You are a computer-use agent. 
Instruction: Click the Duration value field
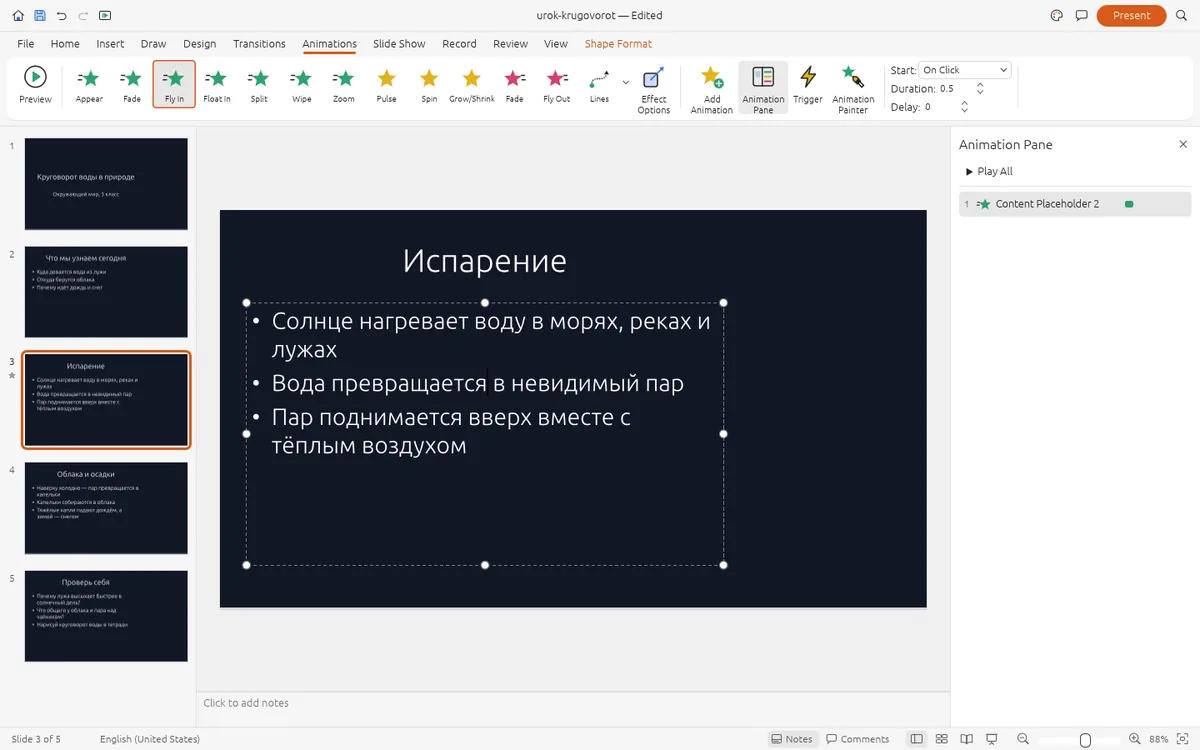pyautogui.click(x=955, y=88)
